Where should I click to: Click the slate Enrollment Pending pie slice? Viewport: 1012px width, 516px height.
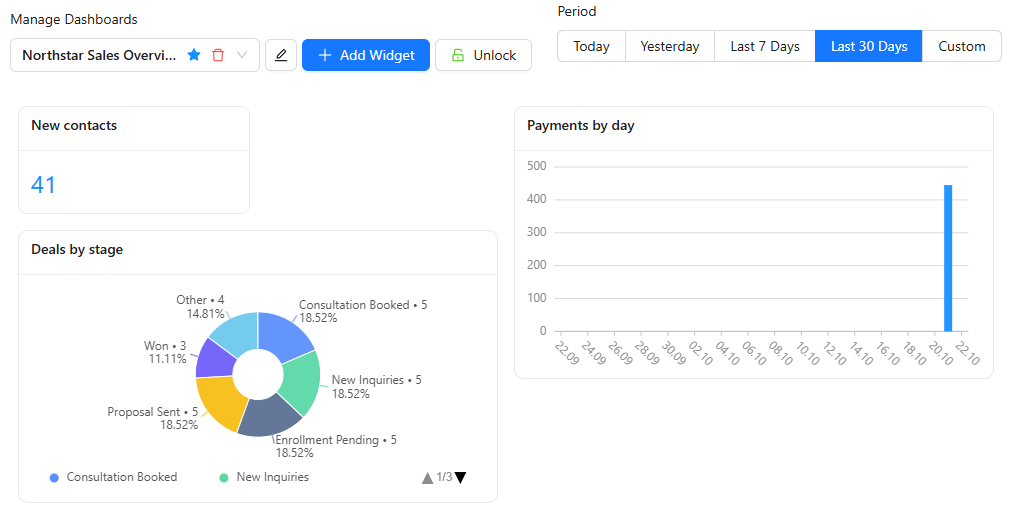pyautogui.click(x=268, y=415)
